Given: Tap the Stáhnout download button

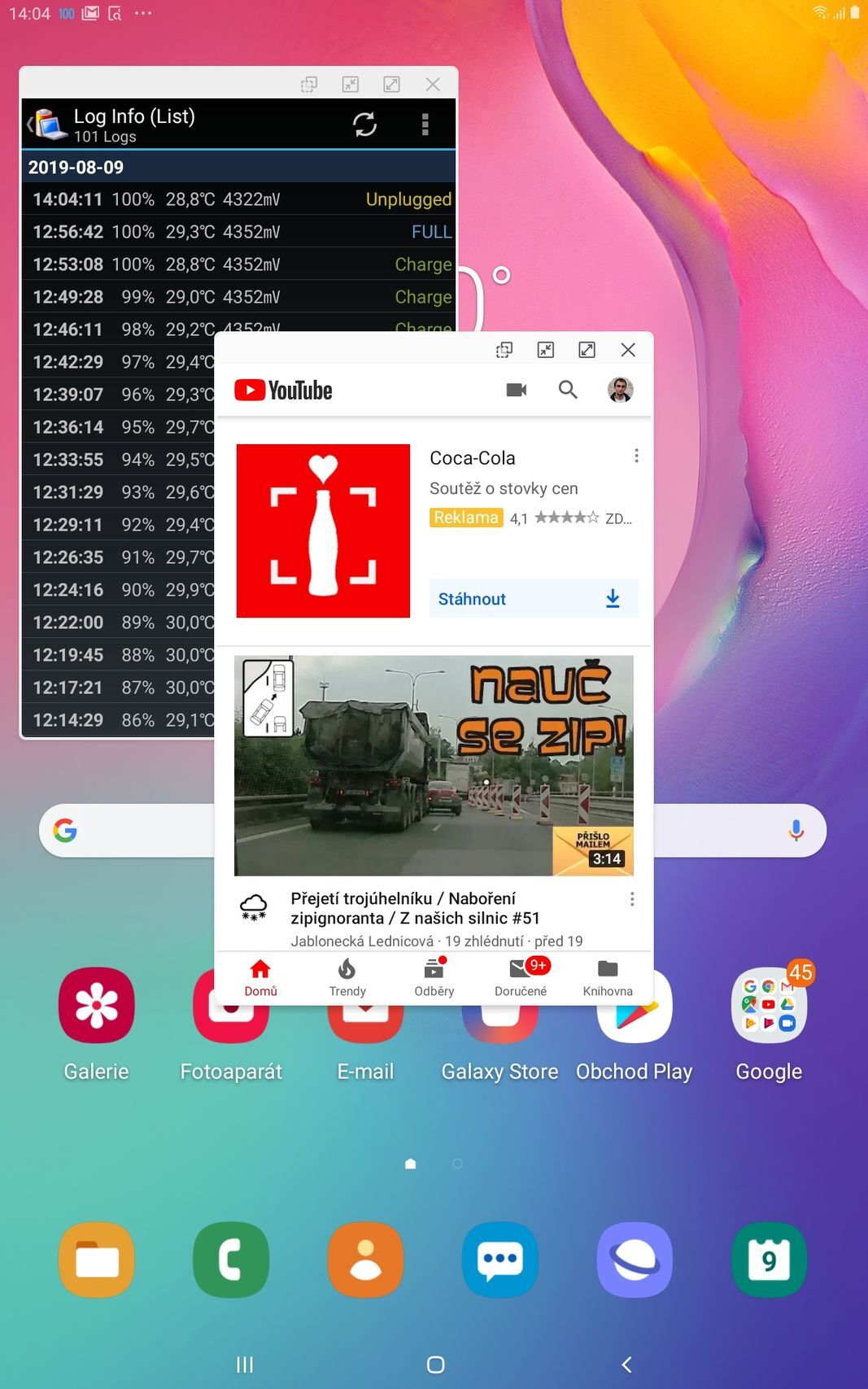Looking at the screenshot, I should point(534,599).
